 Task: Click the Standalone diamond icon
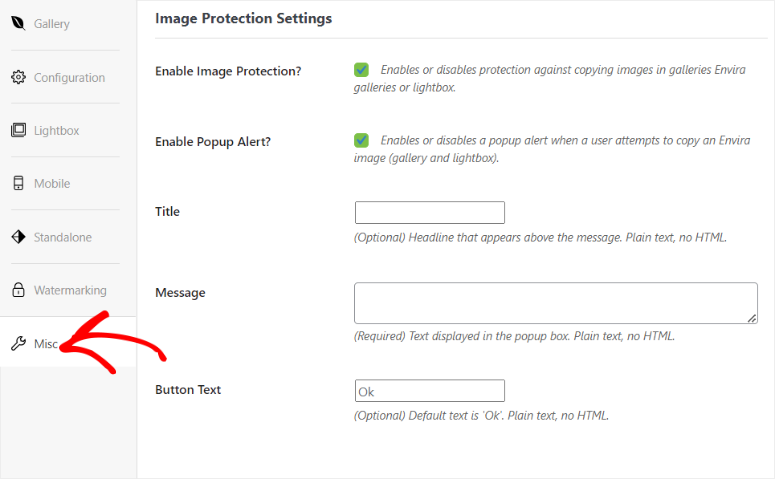click(18, 237)
